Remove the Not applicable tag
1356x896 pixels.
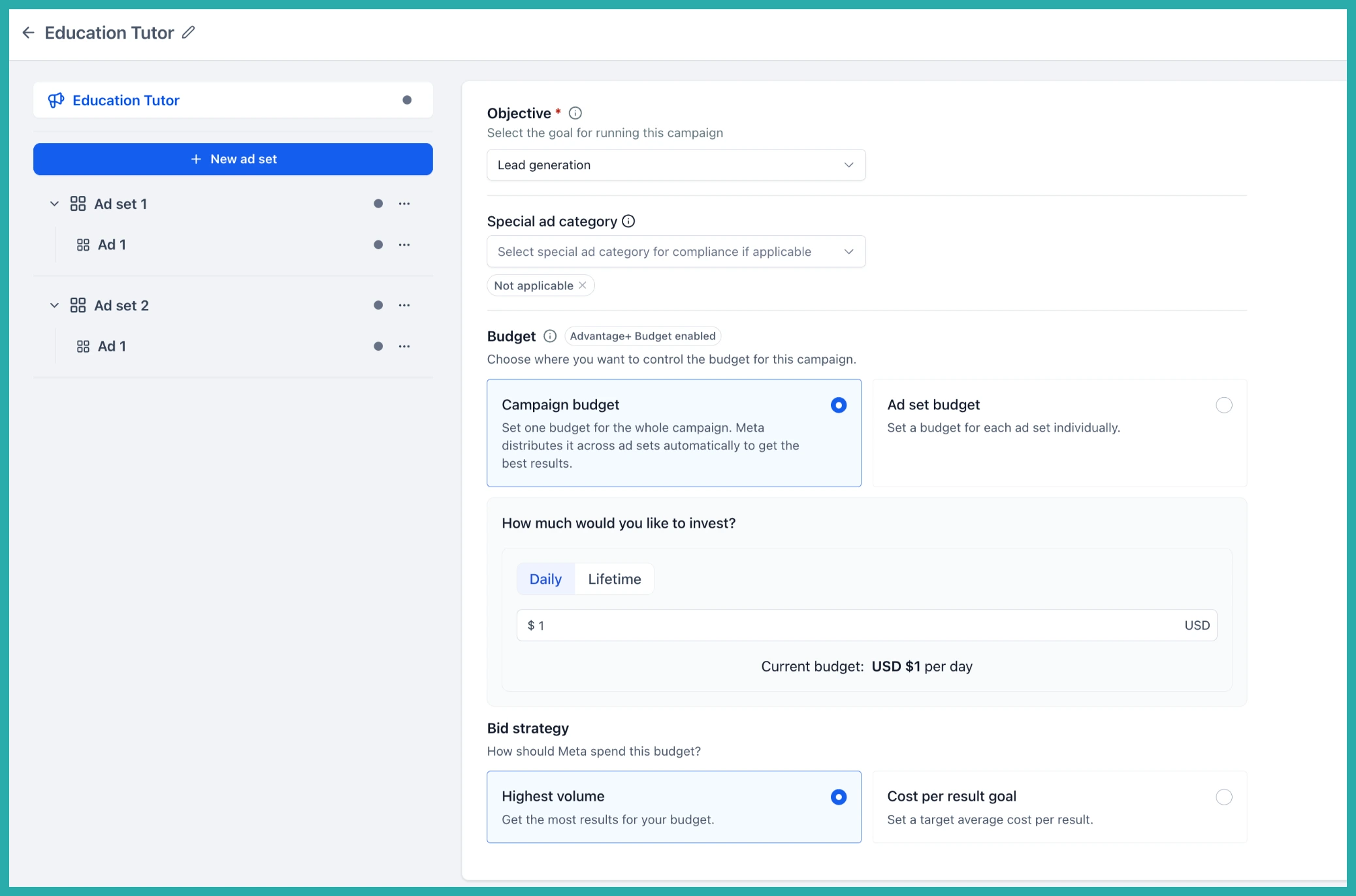583,285
